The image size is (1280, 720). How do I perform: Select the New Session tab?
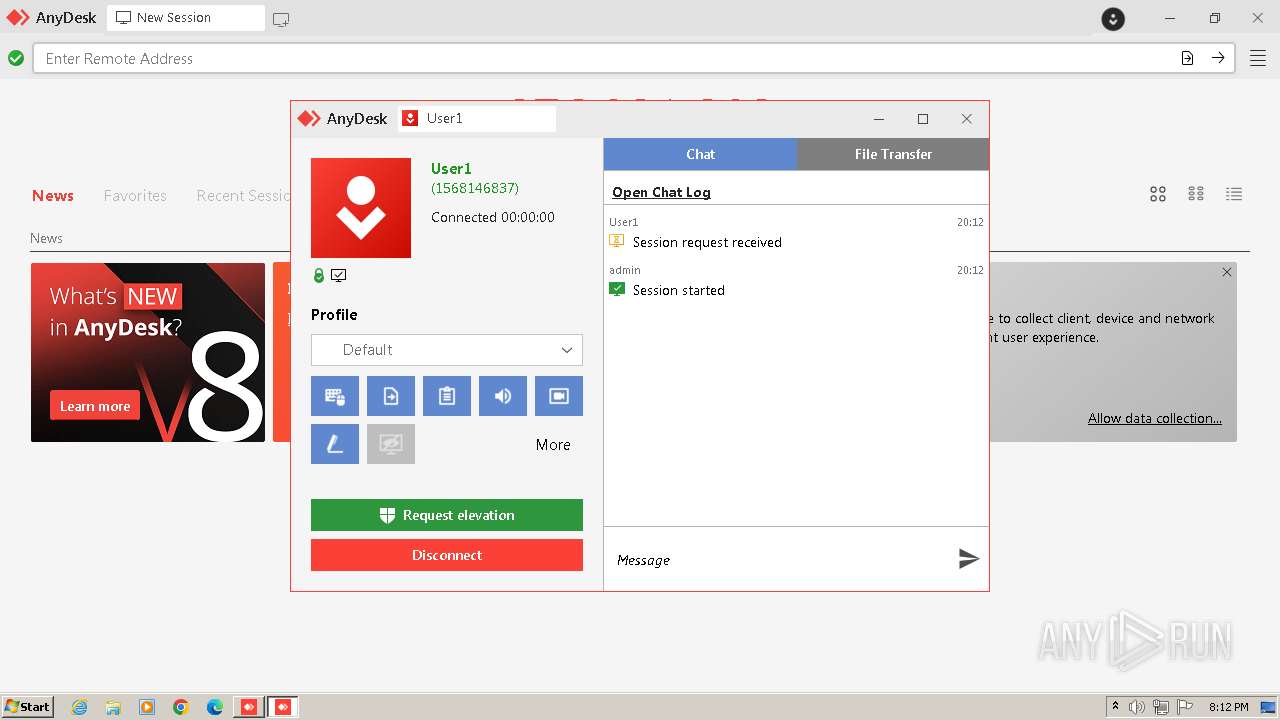[186, 18]
